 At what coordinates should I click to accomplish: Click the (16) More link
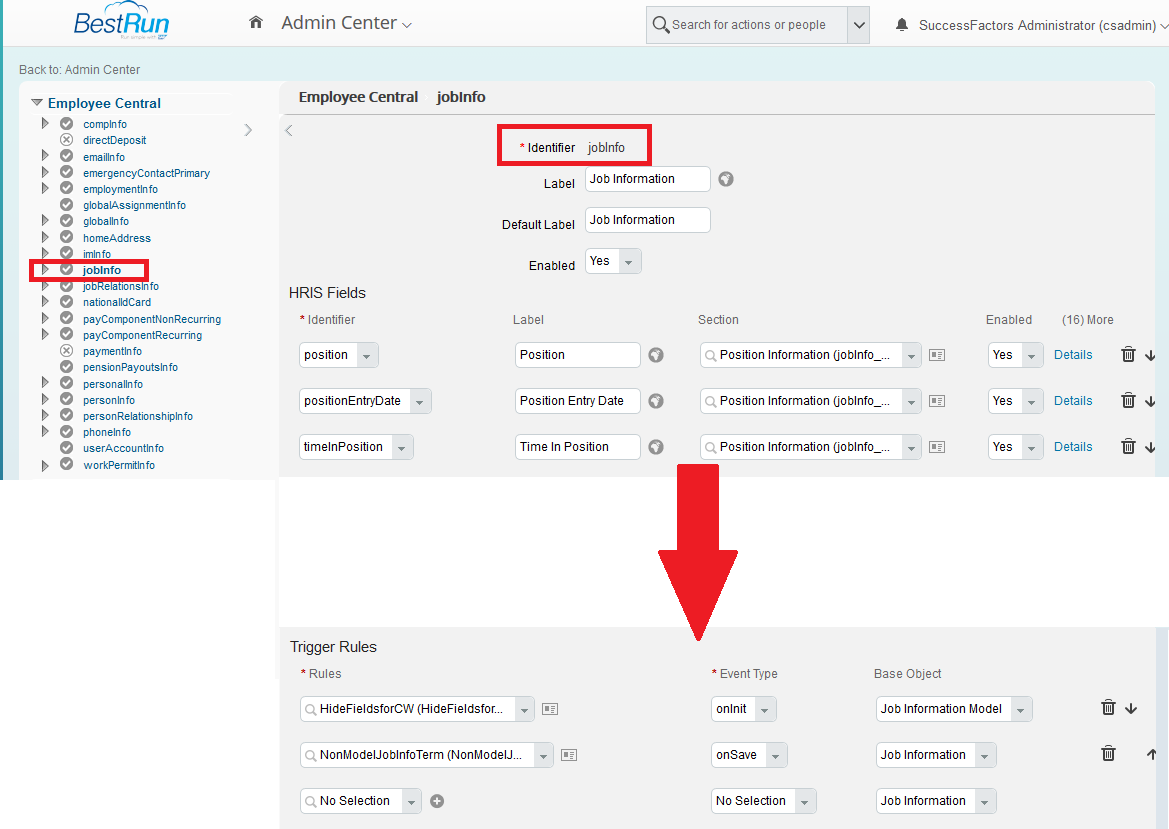(x=1087, y=320)
